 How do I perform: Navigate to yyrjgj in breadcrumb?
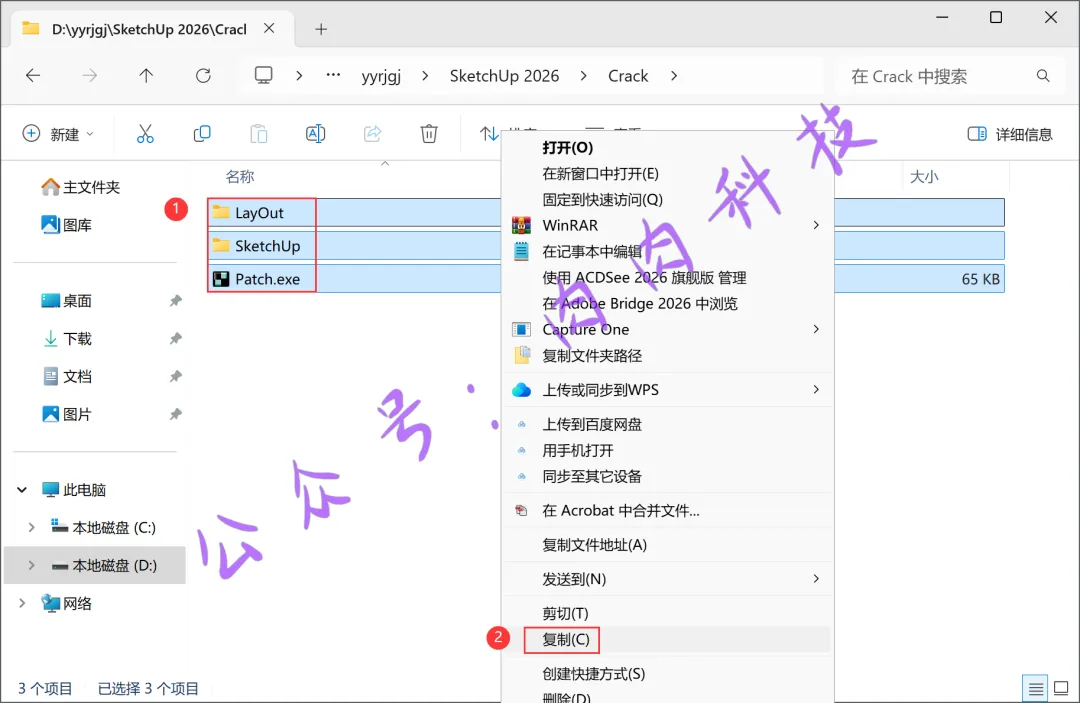coord(381,76)
